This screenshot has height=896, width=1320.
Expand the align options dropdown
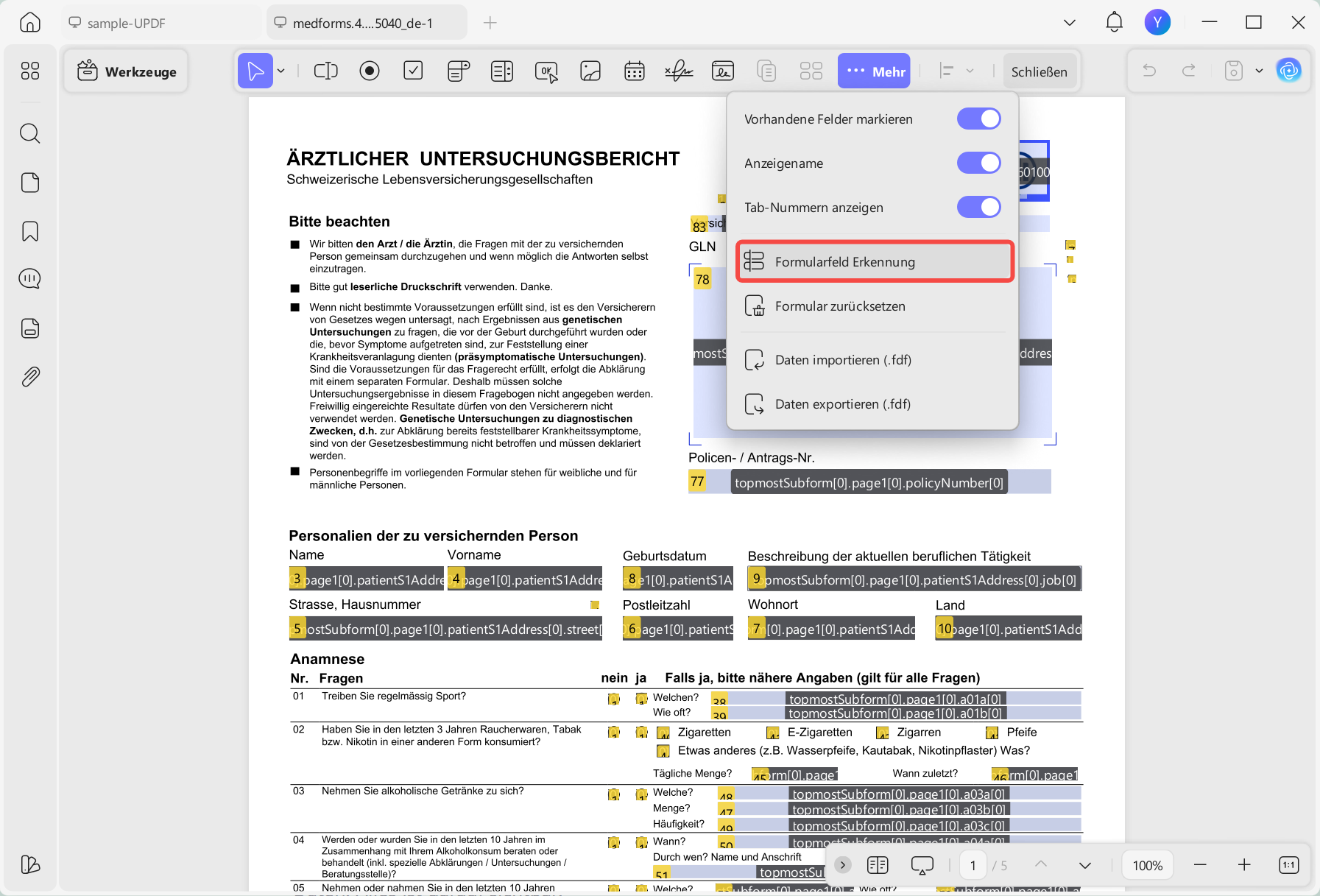[970, 71]
